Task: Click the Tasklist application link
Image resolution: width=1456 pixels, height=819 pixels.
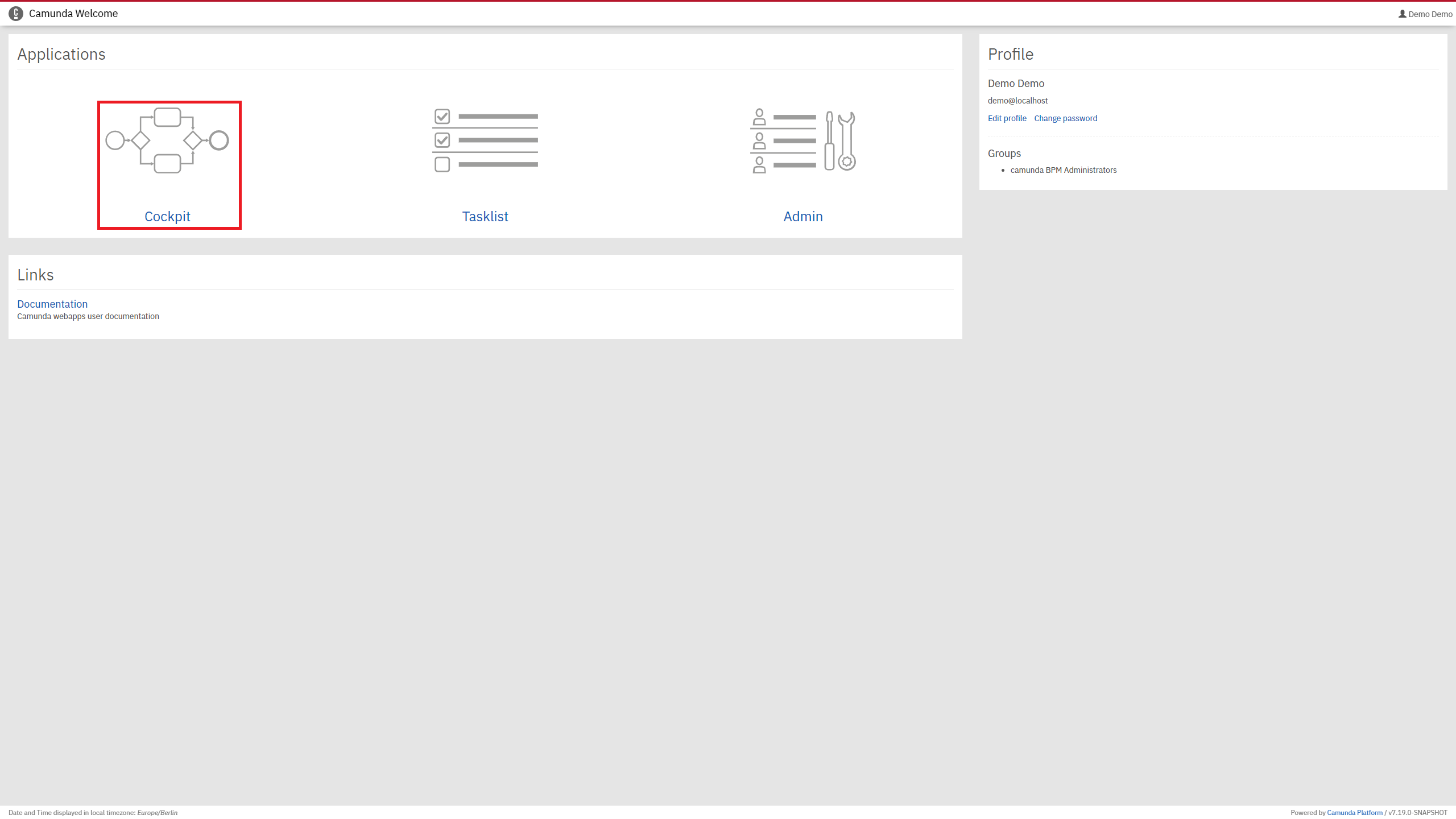Action: point(485,217)
